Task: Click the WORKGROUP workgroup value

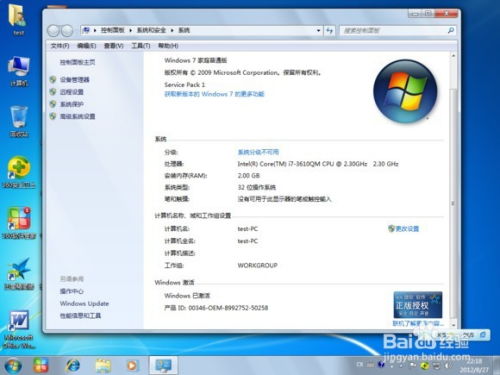Action: 257,266
